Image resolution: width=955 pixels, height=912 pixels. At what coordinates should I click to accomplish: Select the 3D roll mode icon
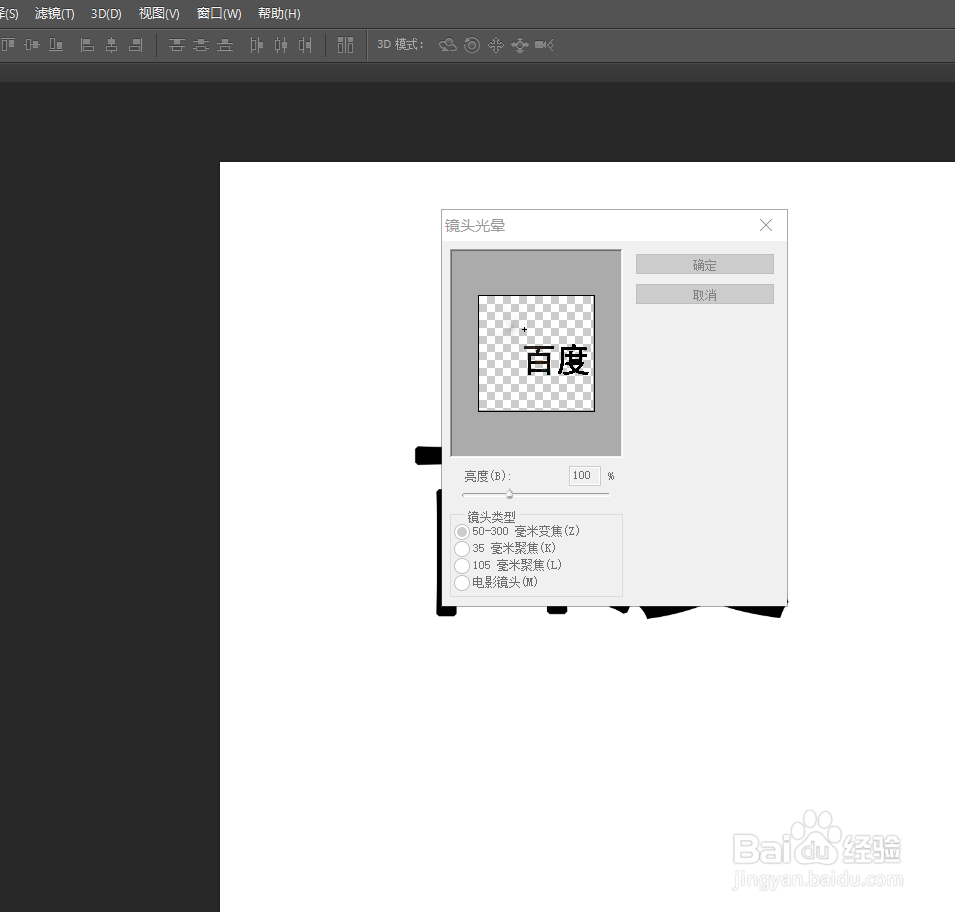pos(471,45)
